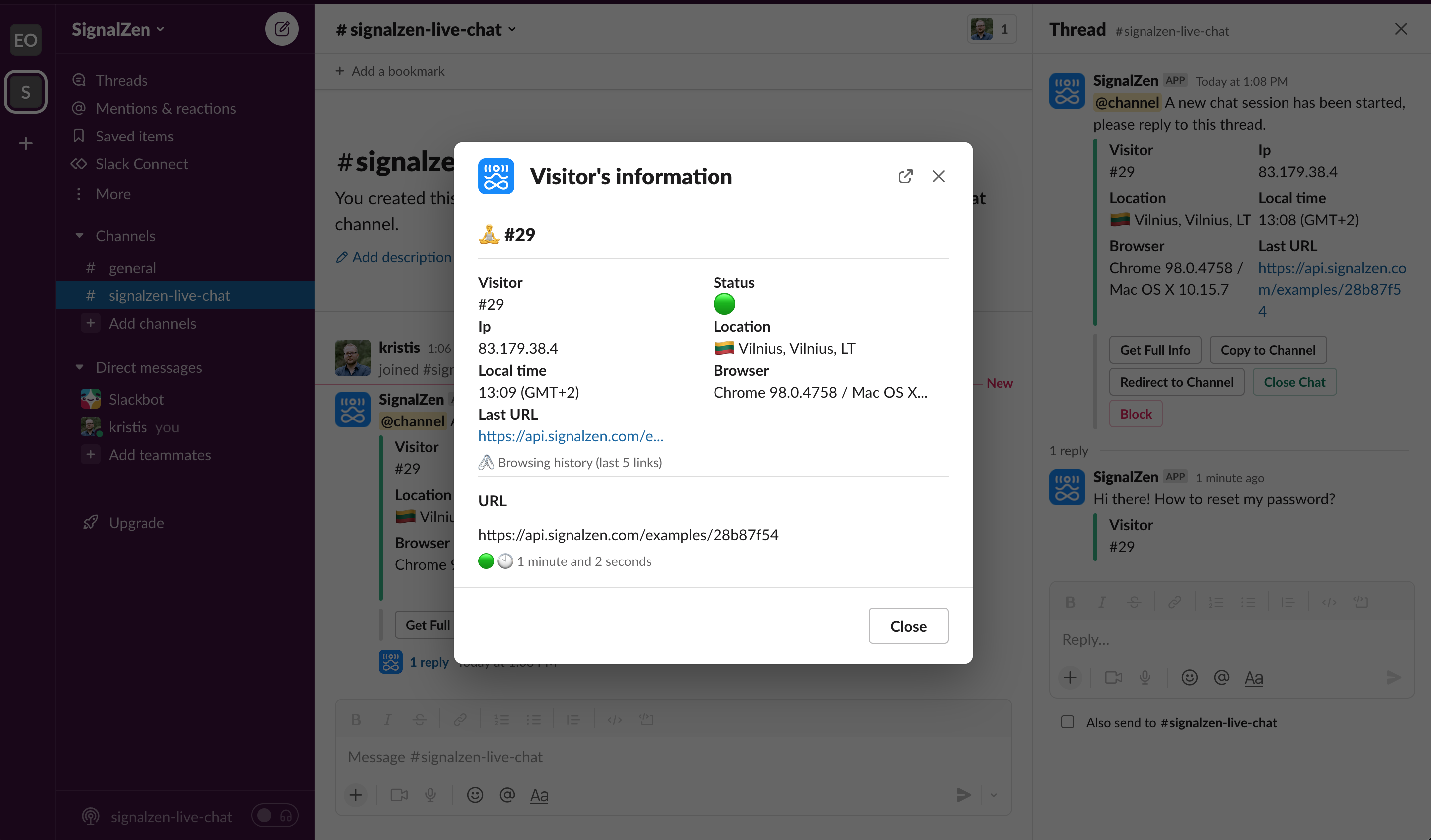
Task: Open the new message compose icon
Action: coord(282,29)
